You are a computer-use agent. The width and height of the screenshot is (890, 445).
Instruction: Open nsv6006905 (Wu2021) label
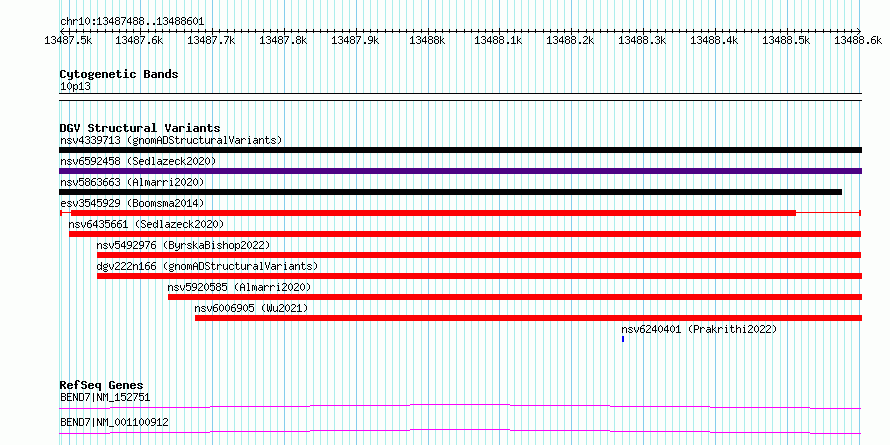click(251, 308)
